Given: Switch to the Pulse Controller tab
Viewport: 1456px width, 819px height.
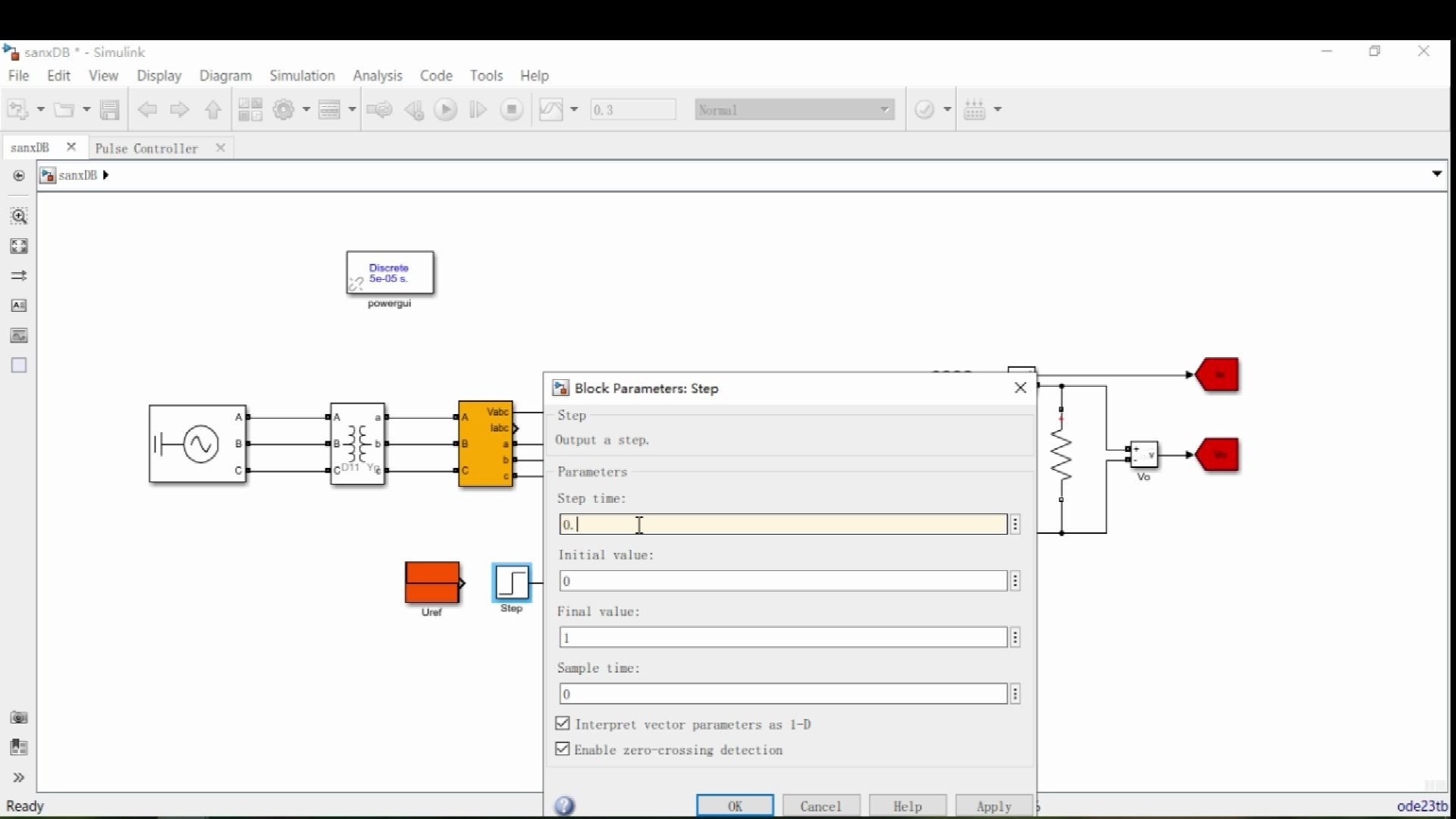Looking at the screenshot, I should [x=146, y=149].
